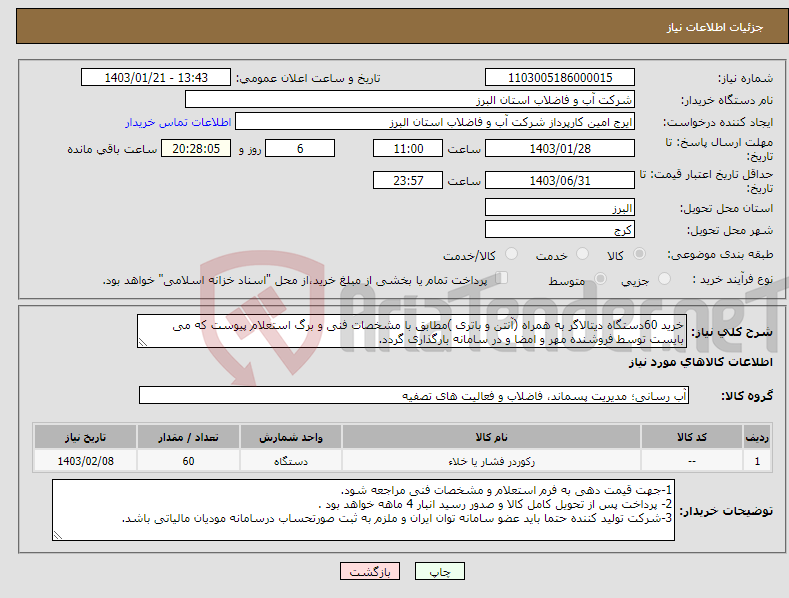
Task: Click need date cell 1403/02/08
Action: (x=86, y=461)
